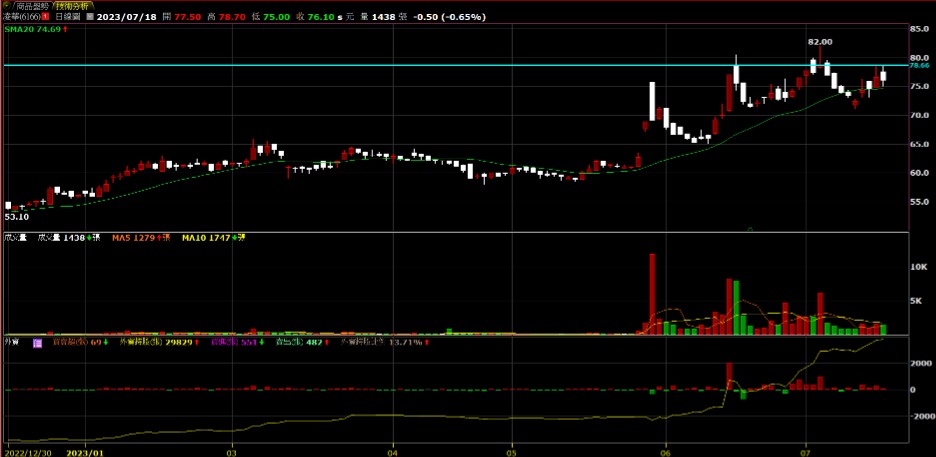Image resolution: width=936 pixels, height=457 pixels.
Task: Click the 78.66 price tag on axis
Action: 919,65
